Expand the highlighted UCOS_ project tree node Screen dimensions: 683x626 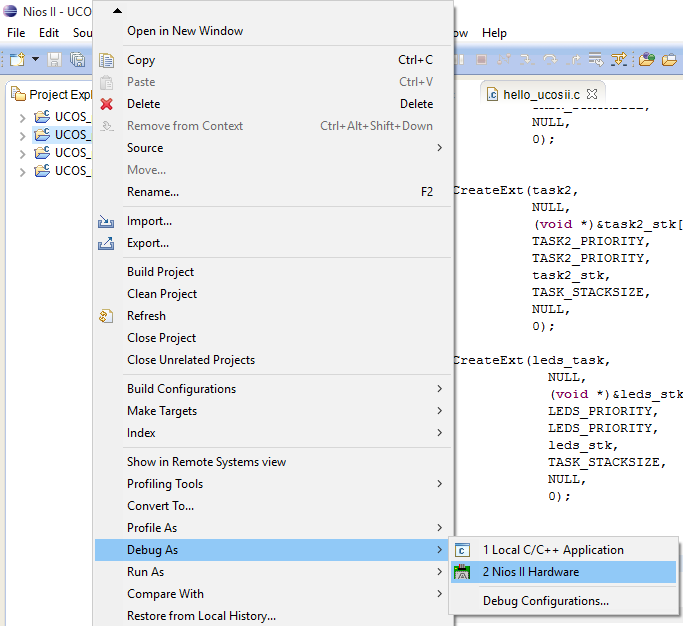tap(23, 136)
